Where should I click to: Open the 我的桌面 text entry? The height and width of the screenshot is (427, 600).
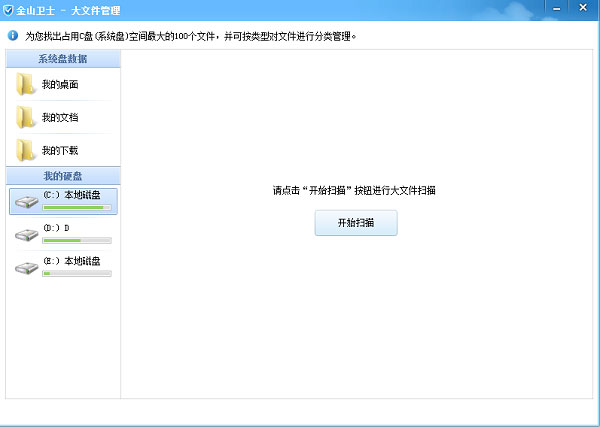click(x=60, y=85)
